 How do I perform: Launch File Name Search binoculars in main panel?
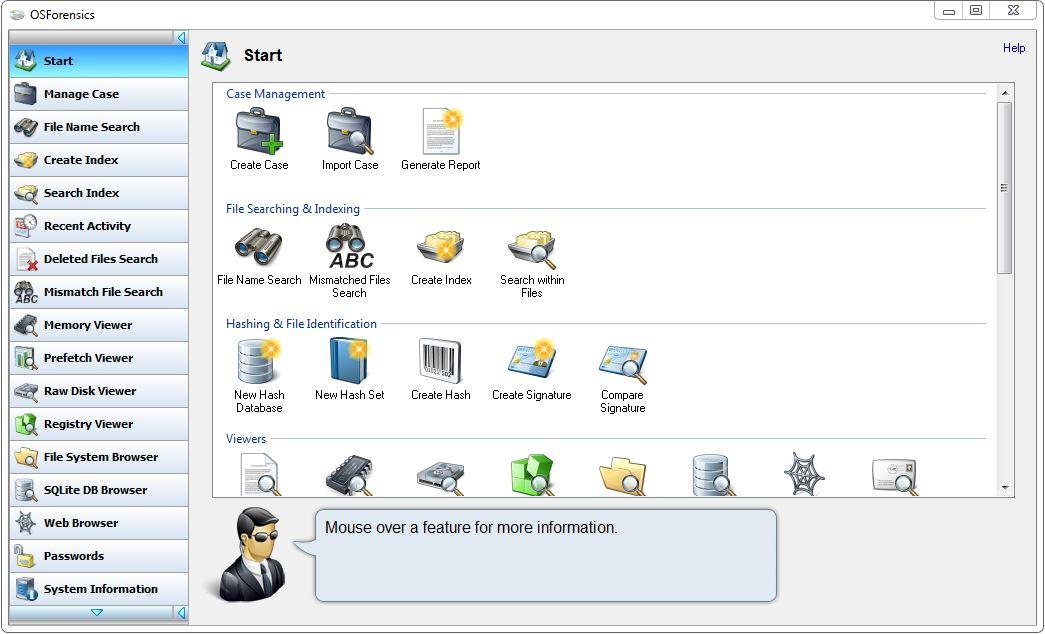coord(259,247)
